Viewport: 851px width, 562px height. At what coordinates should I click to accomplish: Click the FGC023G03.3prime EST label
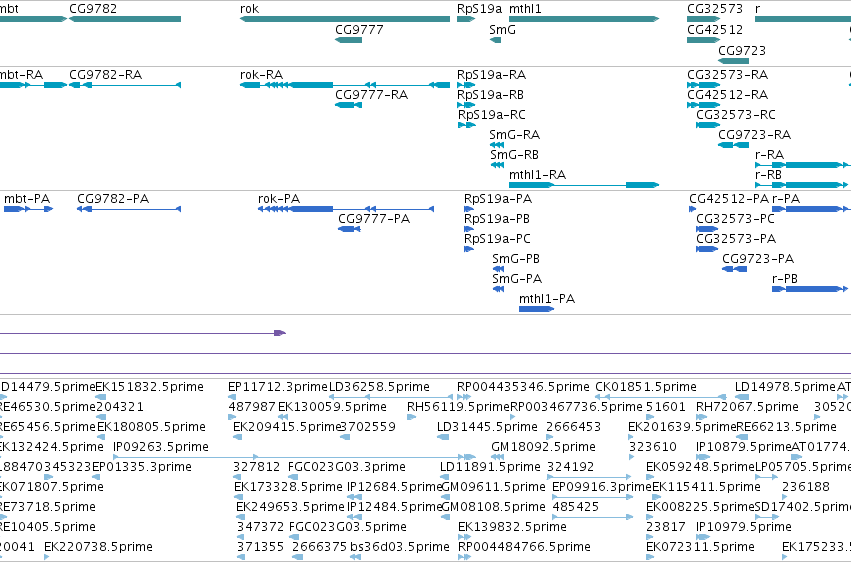click(346, 467)
